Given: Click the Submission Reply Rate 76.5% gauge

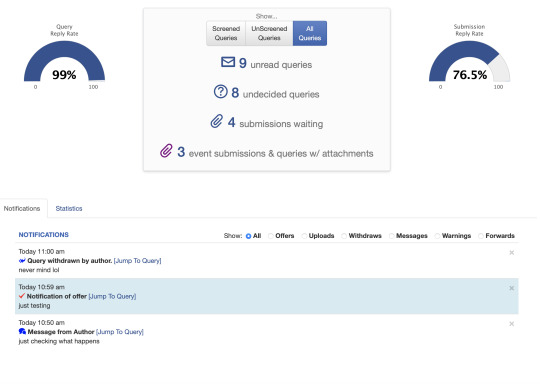Looking at the screenshot, I should (x=469, y=62).
